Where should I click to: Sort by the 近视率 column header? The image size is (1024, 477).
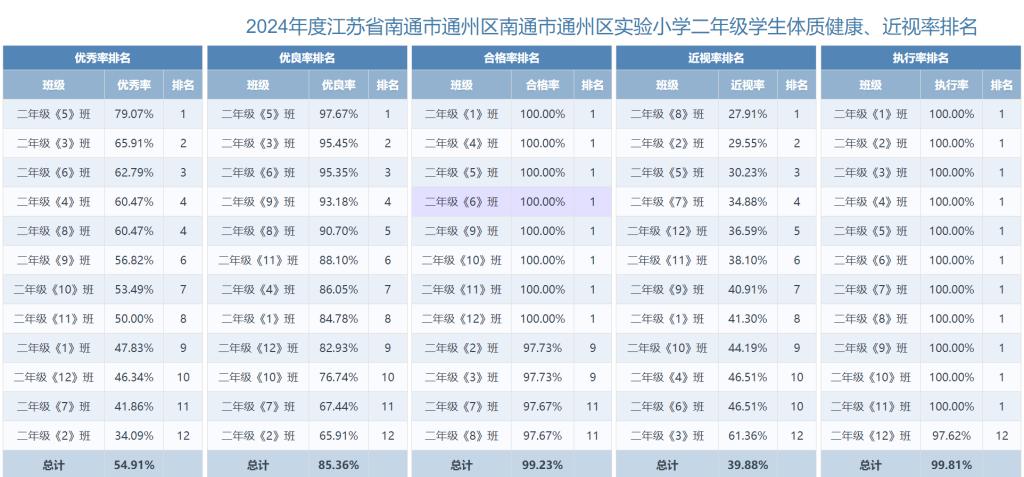[x=747, y=86]
